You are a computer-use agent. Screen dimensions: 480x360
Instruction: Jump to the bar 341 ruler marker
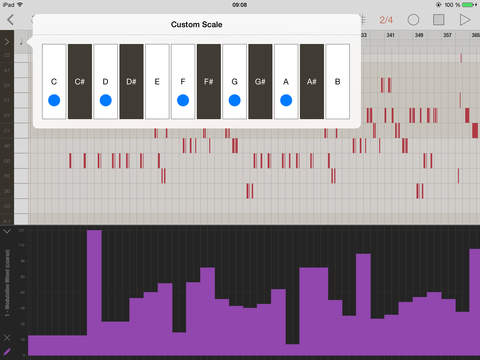tap(390, 35)
